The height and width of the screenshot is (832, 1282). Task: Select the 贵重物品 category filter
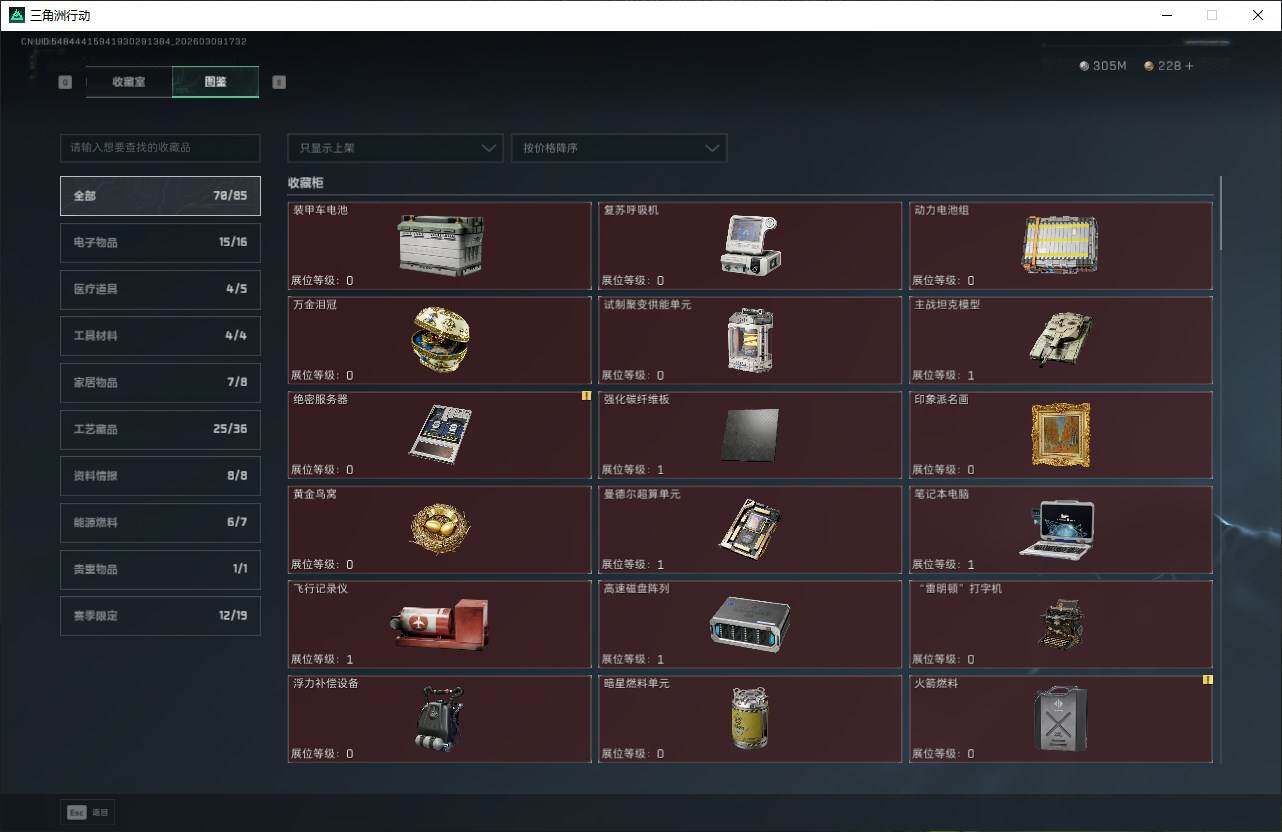(159, 569)
